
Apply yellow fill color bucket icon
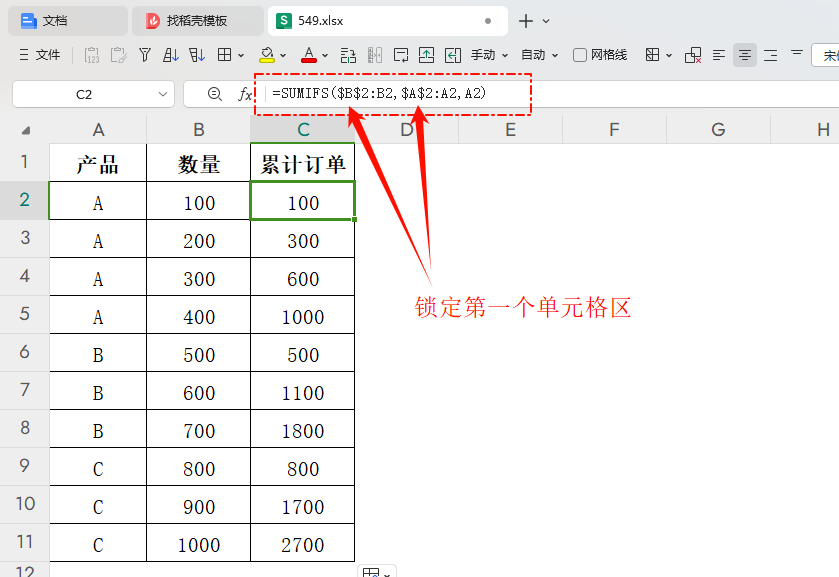click(x=266, y=55)
